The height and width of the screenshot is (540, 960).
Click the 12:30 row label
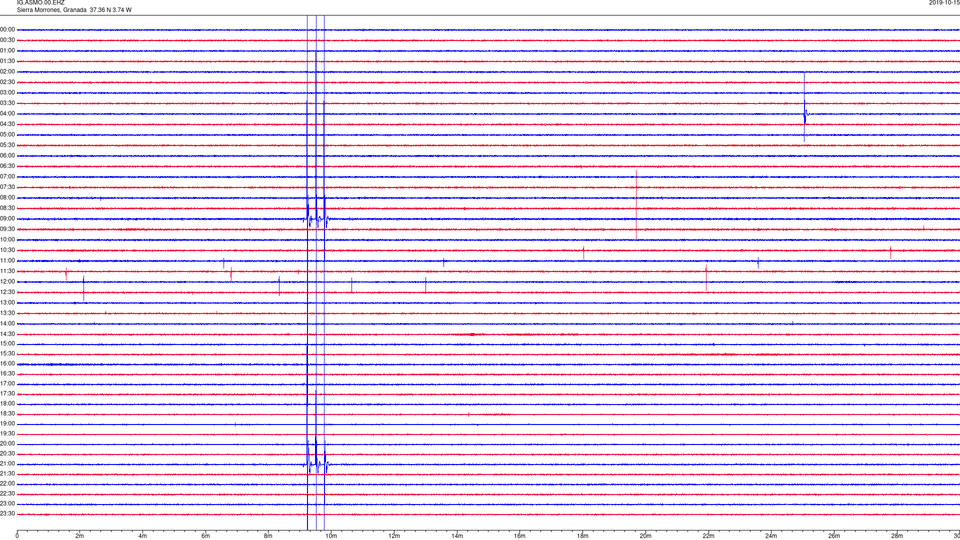pyautogui.click(x=7, y=292)
